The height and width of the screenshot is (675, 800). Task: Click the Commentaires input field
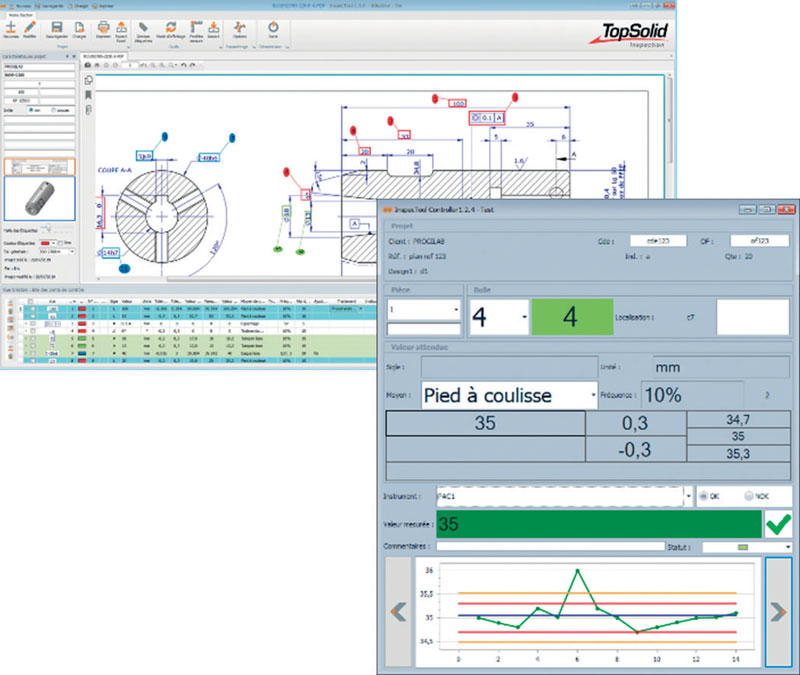(551, 546)
